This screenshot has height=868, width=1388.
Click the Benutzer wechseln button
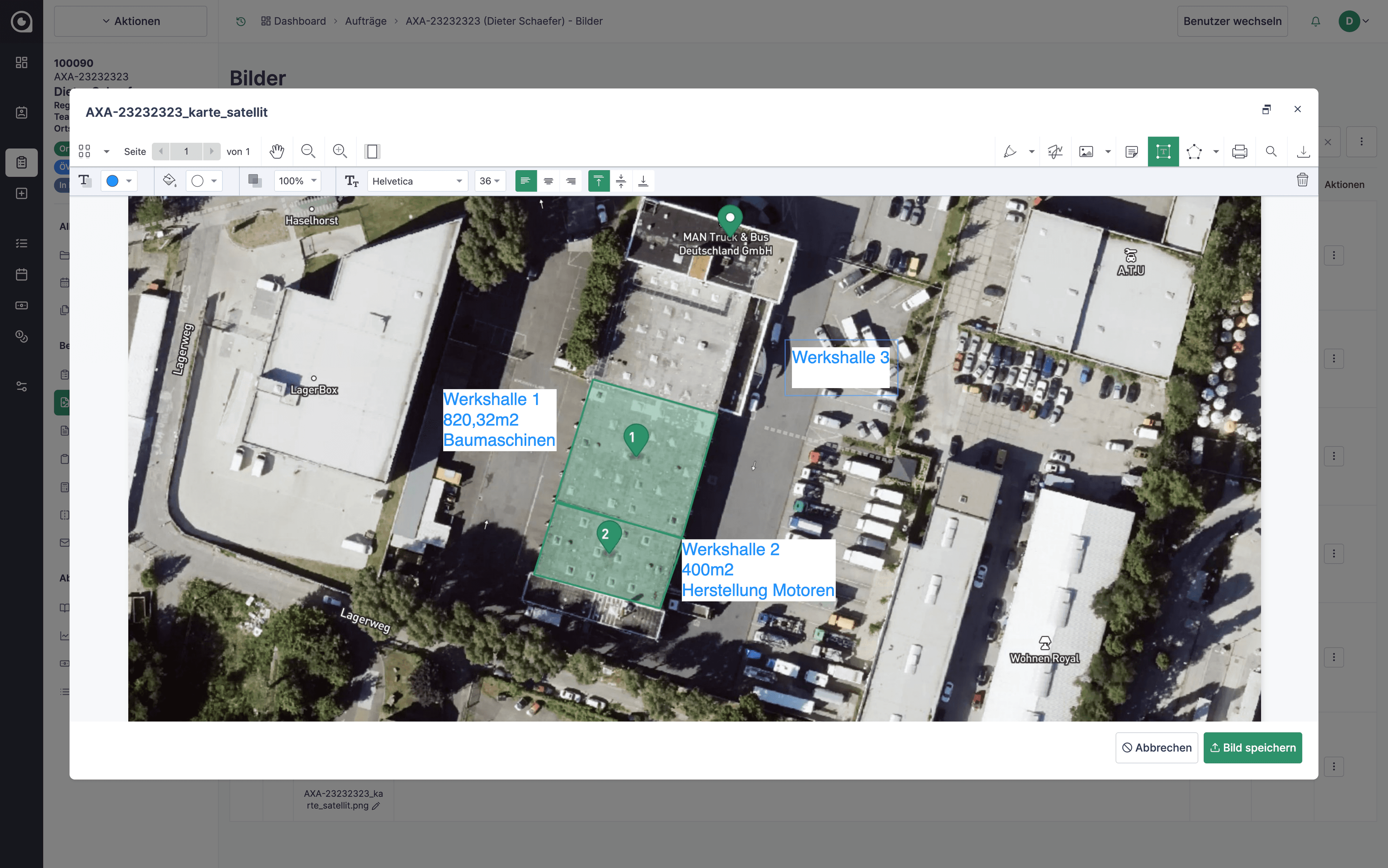coord(1232,21)
